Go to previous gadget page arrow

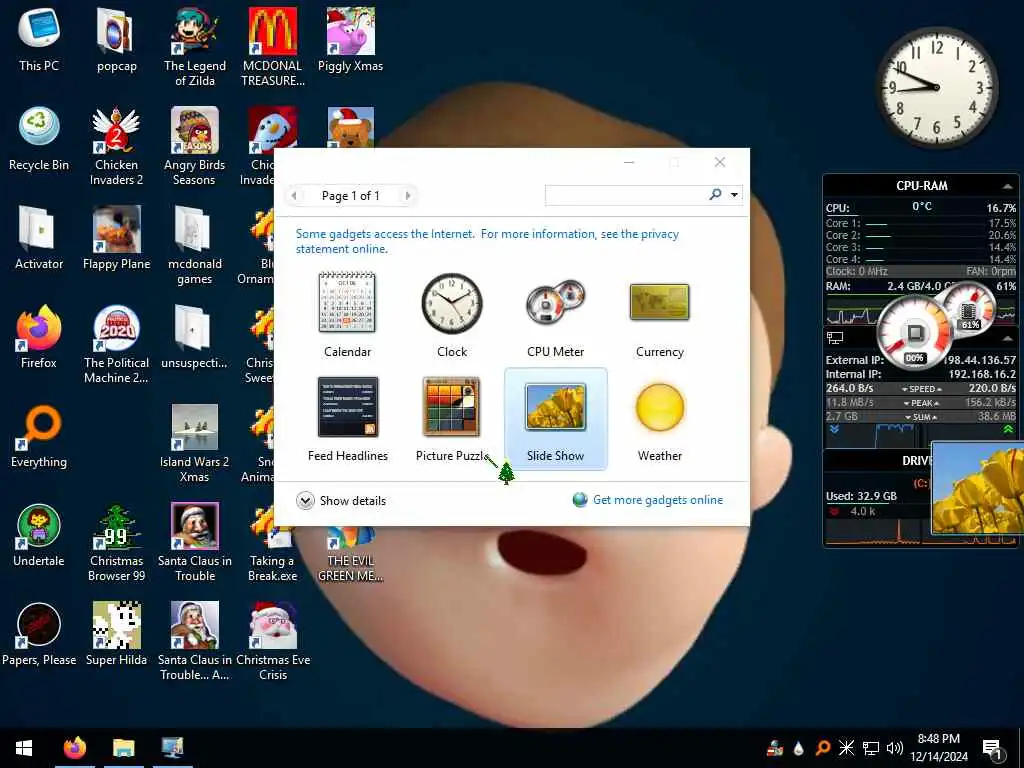coord(294,195)
